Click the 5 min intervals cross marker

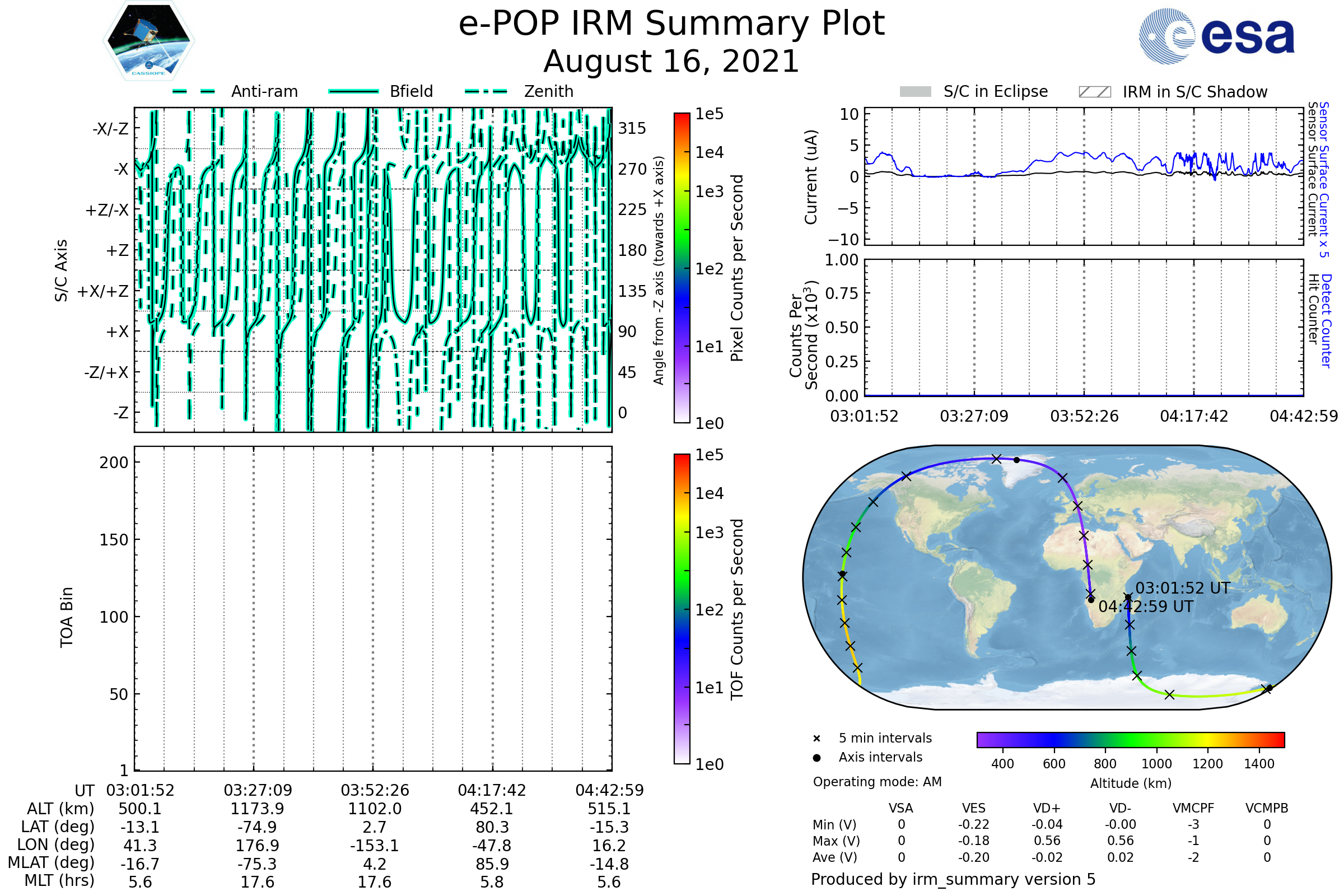coord(816,739)
